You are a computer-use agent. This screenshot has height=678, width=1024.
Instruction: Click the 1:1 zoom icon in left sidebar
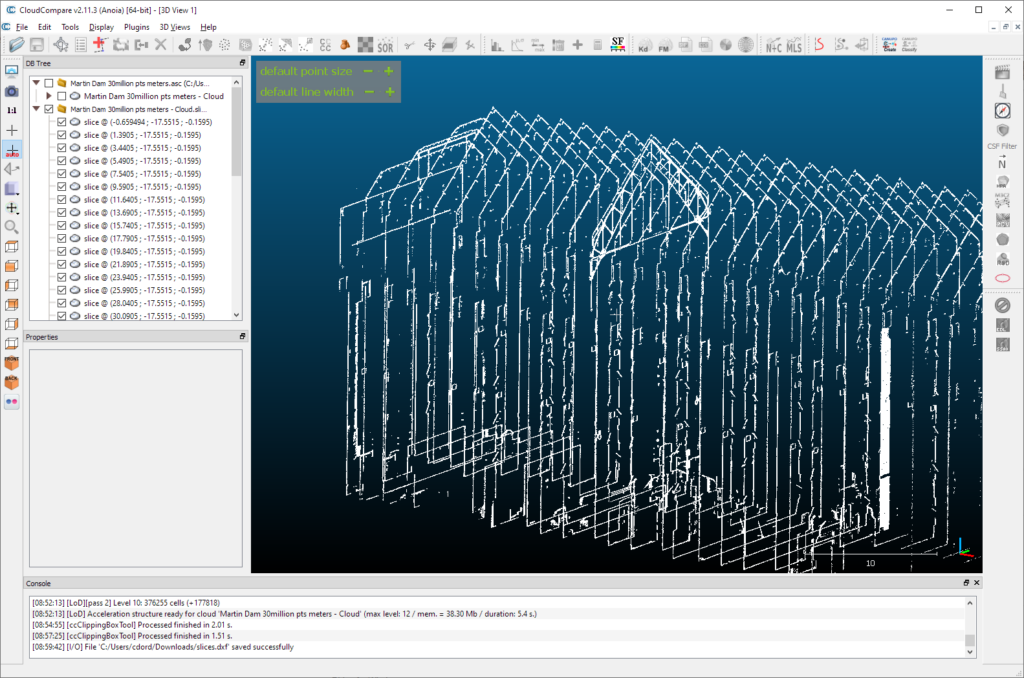coord(12,110)
